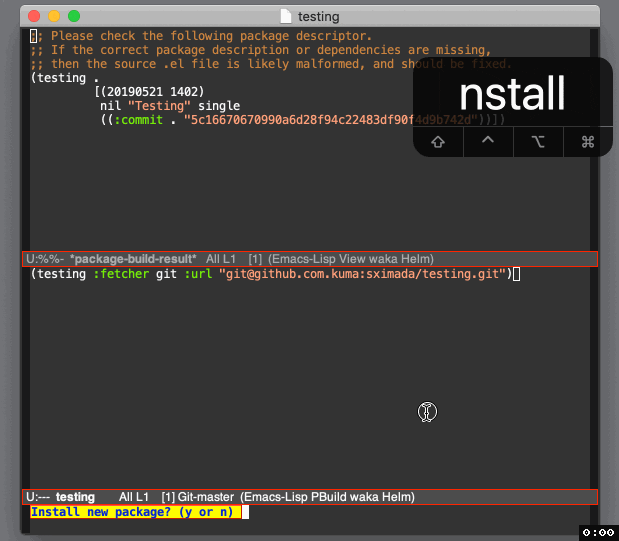Click the red close window button
Image resolution: width=619 pixels, height=541 pixels.
(x=34, y=16)
